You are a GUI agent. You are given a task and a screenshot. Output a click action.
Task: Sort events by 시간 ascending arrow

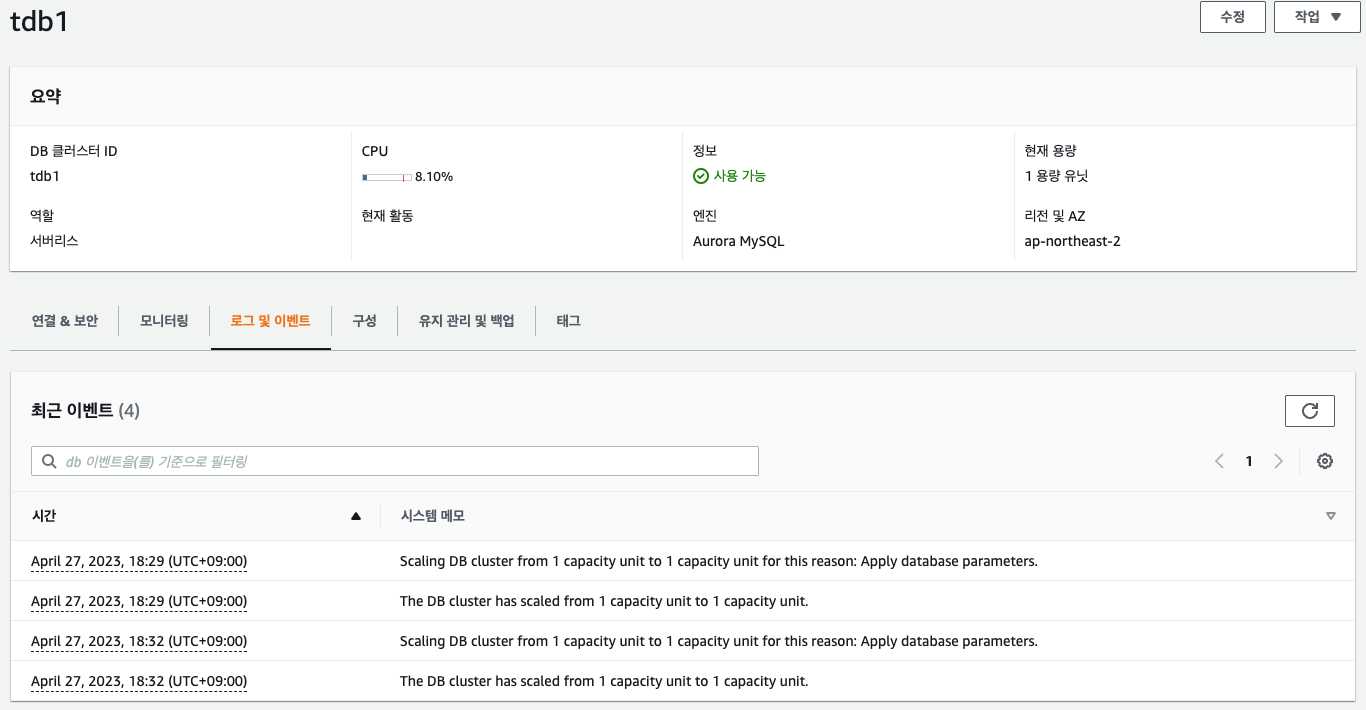356,516
